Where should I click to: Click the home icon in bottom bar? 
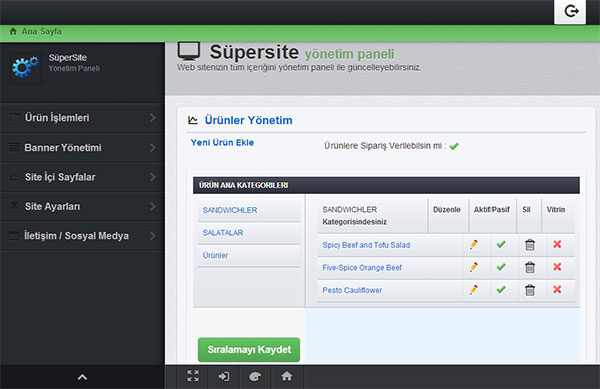pos(287,376)
